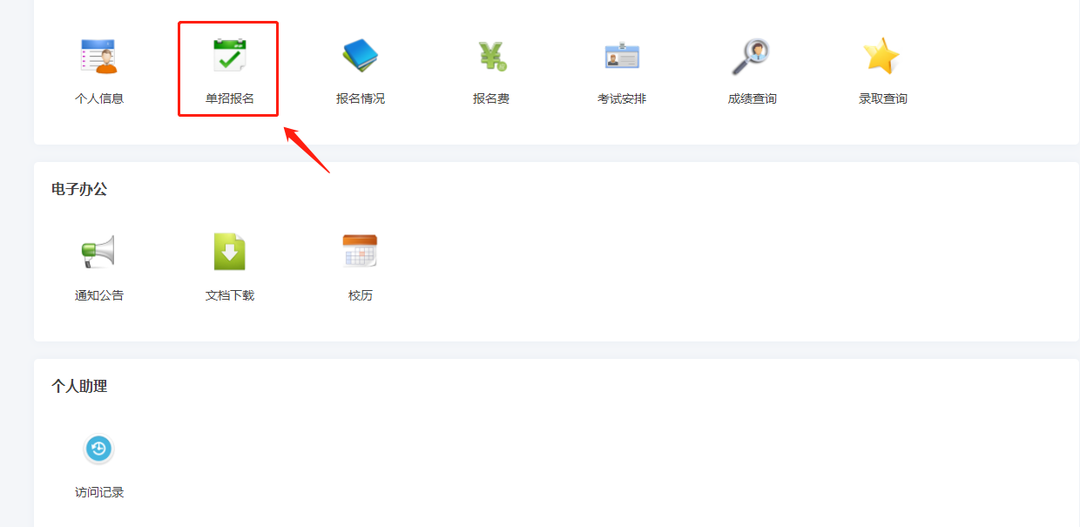Open the 文档下载 text link
Screen dimensions: 1080x527
(230, 296)
